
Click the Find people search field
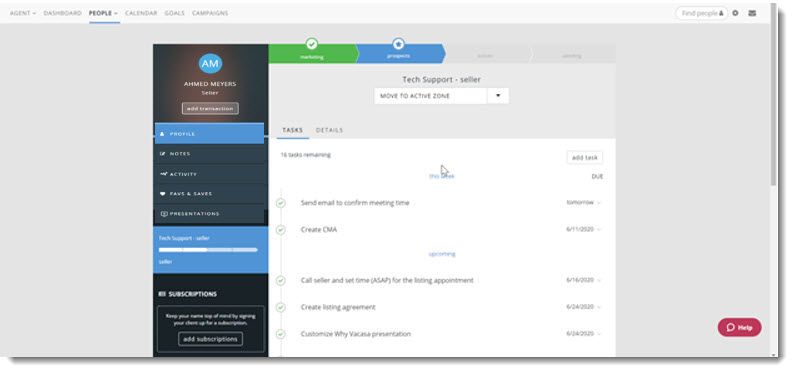click(701, 13)
